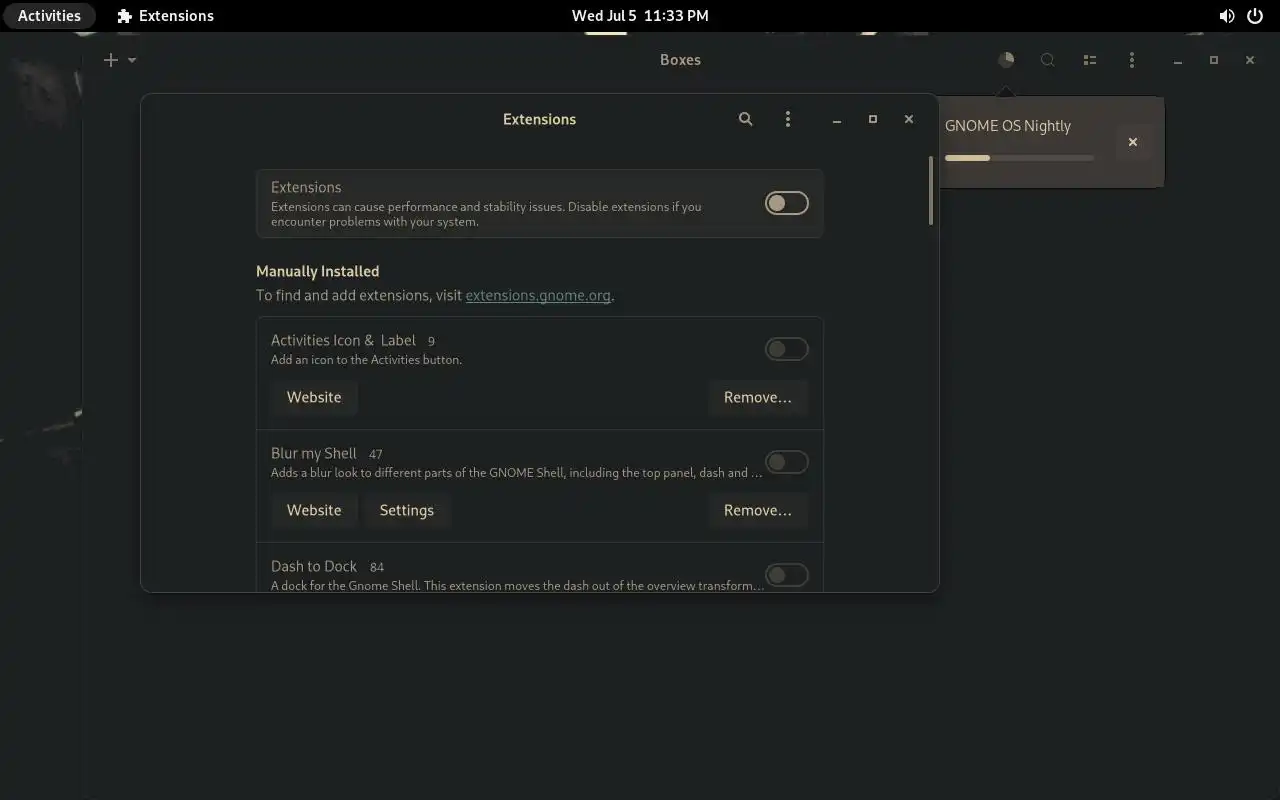The image size is (1280, 800).
Task: Toggle the global Extensions switch
Action: click(787, 203)
